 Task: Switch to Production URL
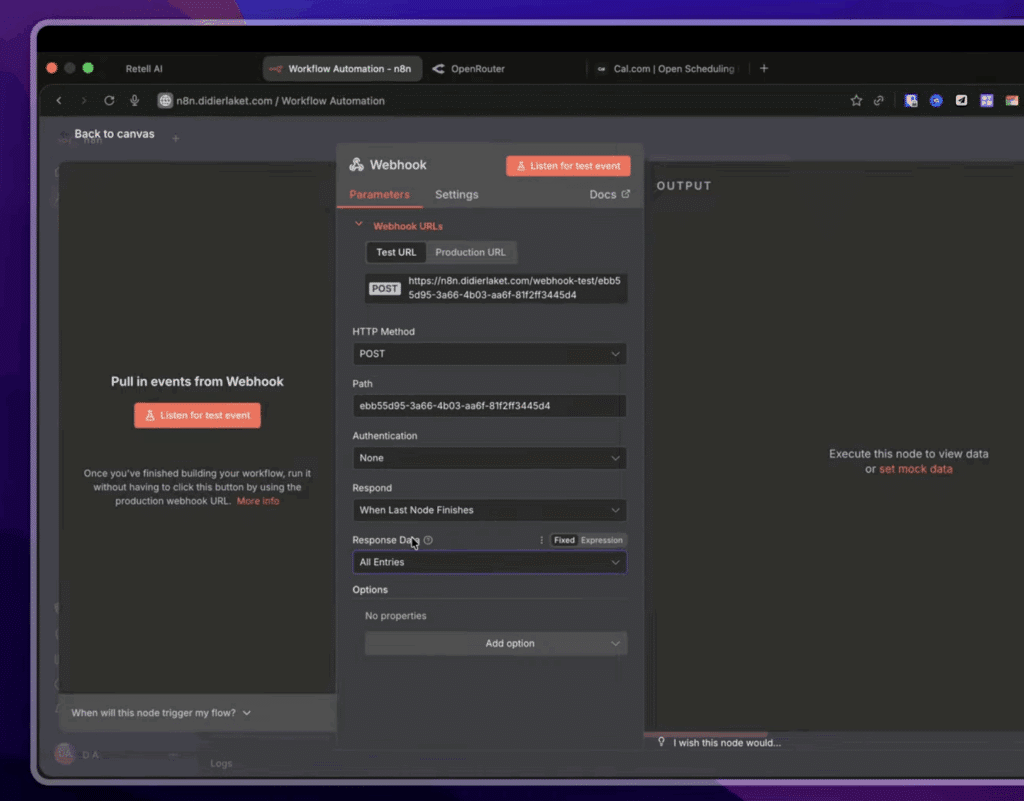click(x=470, y=252)
